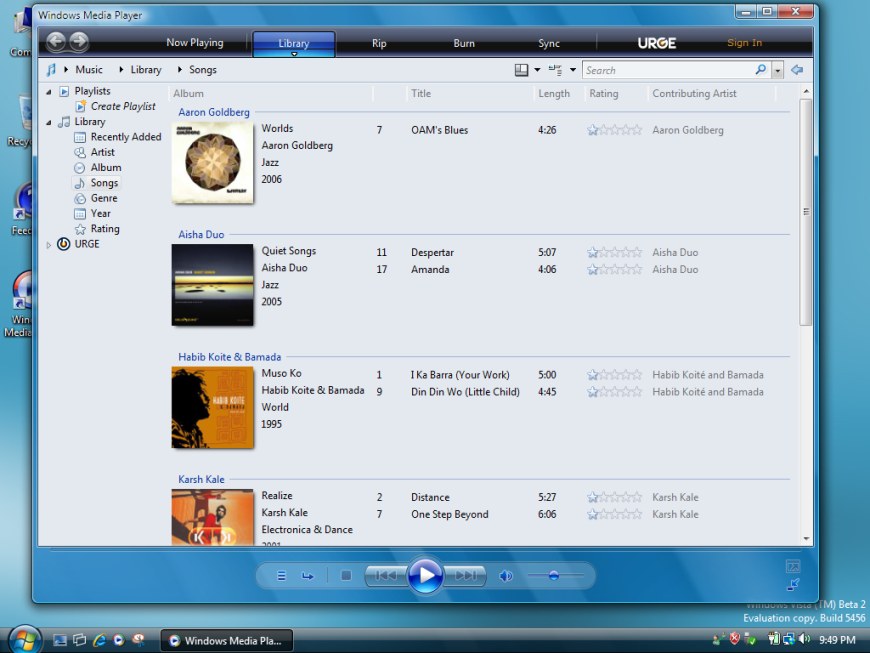
Task: Open the Library tab
Action: 294,43
